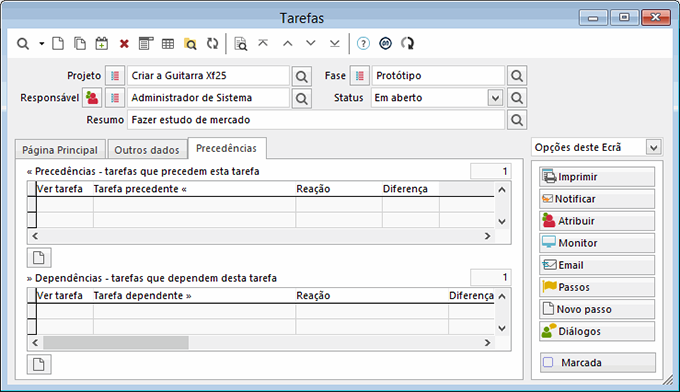Click into the Fase field showing Protótipo

[x=438, y=76]
